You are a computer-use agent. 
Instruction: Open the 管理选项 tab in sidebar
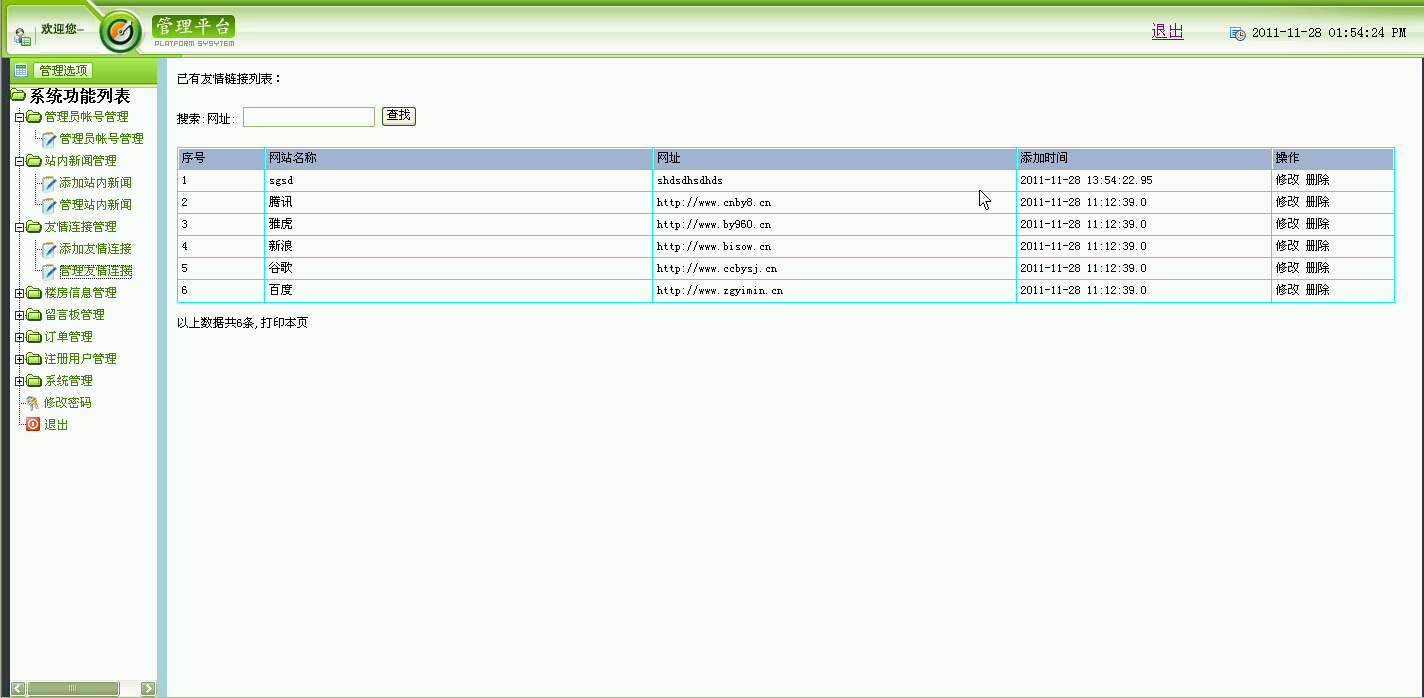click(x=63, y=70)
